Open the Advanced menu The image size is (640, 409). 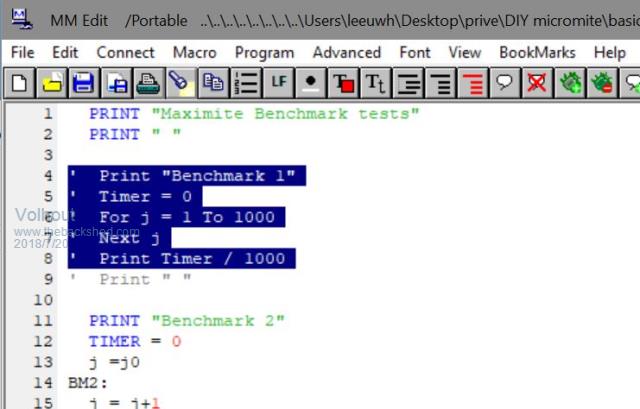(x=346, y=52)
